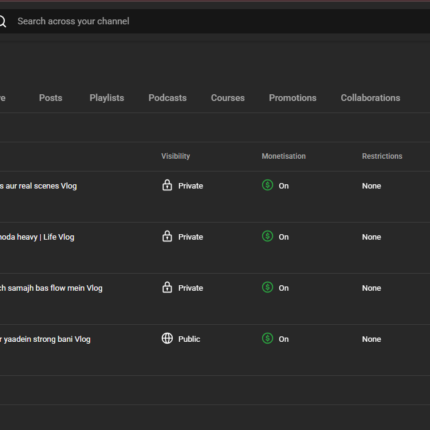The height and width of the screenshot is (430, 430).
Task: Open Private visibility dropdown for real scenes Vlog
Action: click(182, 186)
